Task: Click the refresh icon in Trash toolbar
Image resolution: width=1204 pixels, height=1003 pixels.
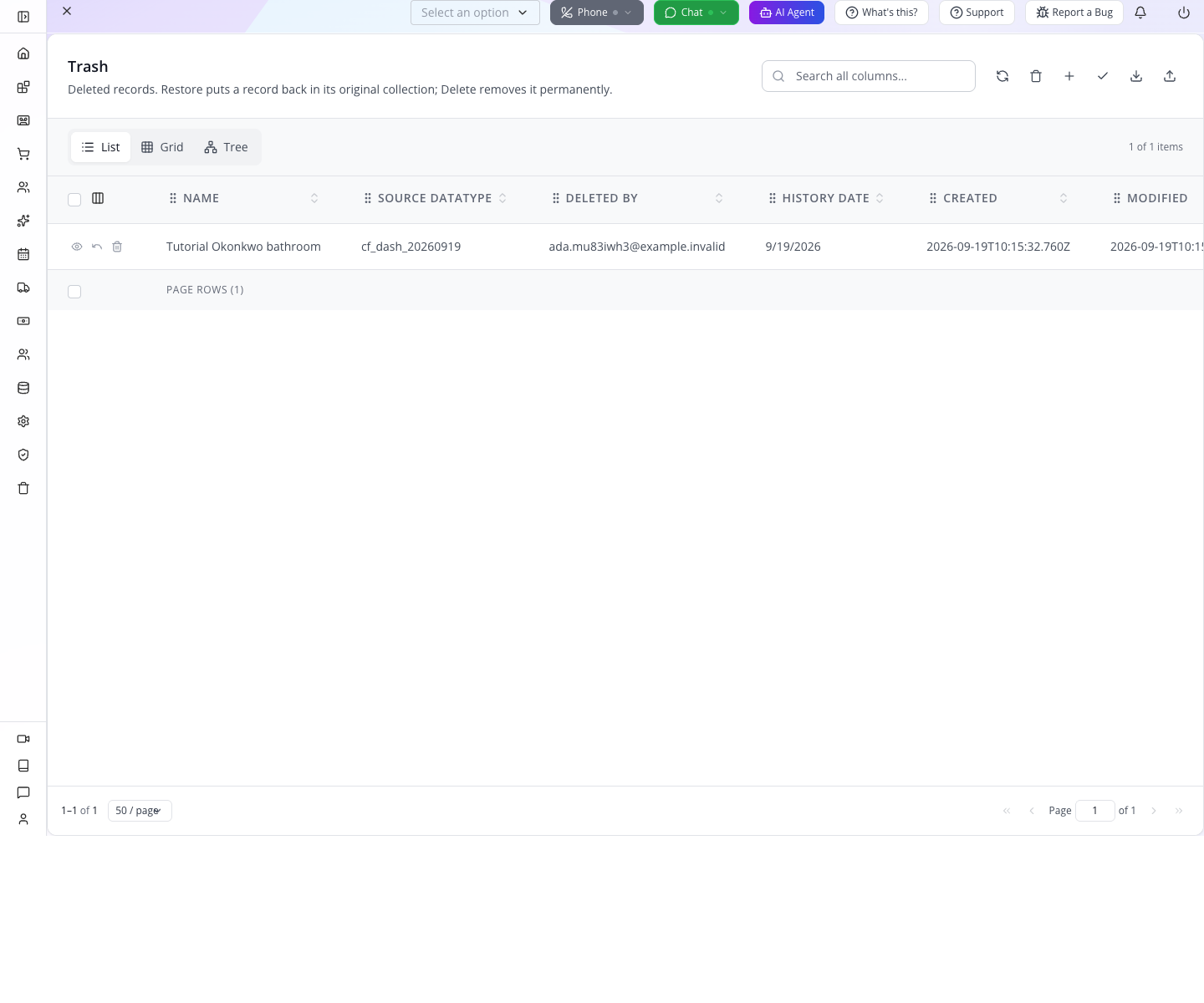Action: click(x=1002, y=76)
